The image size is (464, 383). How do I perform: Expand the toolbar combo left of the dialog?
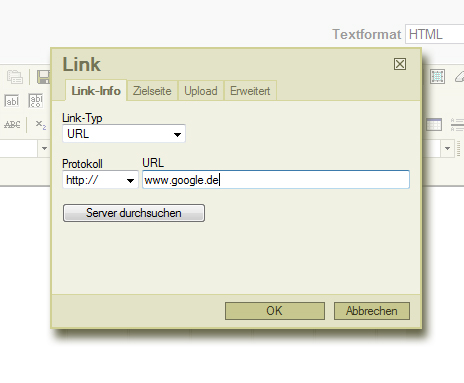click(44, 148)
